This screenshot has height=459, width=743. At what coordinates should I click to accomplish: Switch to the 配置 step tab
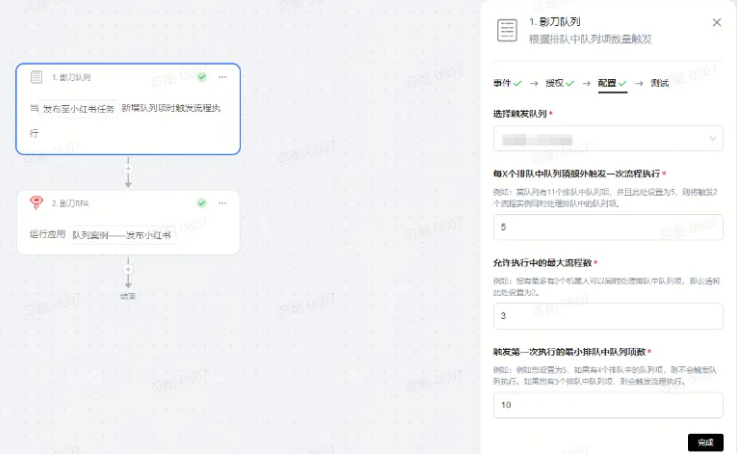click(612, 83)
